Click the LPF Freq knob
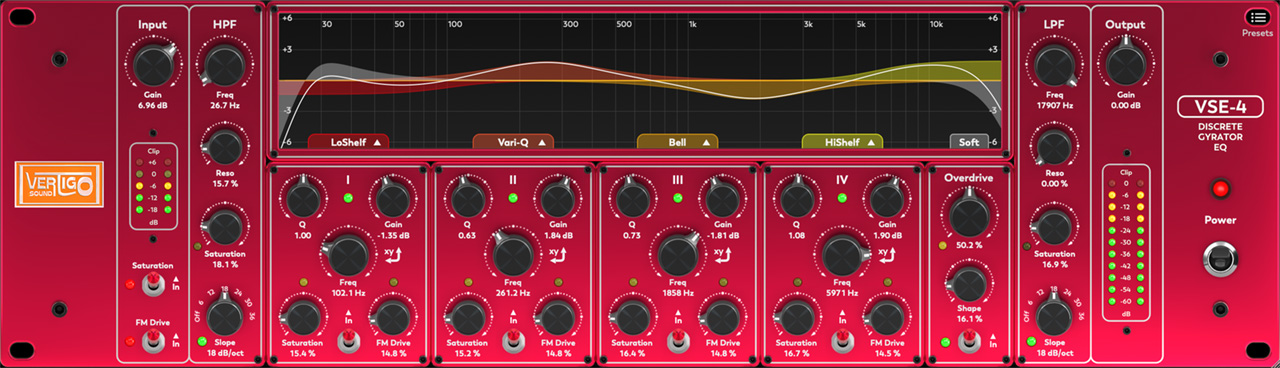The height and width of the screenshot is (368, 1280). (x=1054, y=65)
